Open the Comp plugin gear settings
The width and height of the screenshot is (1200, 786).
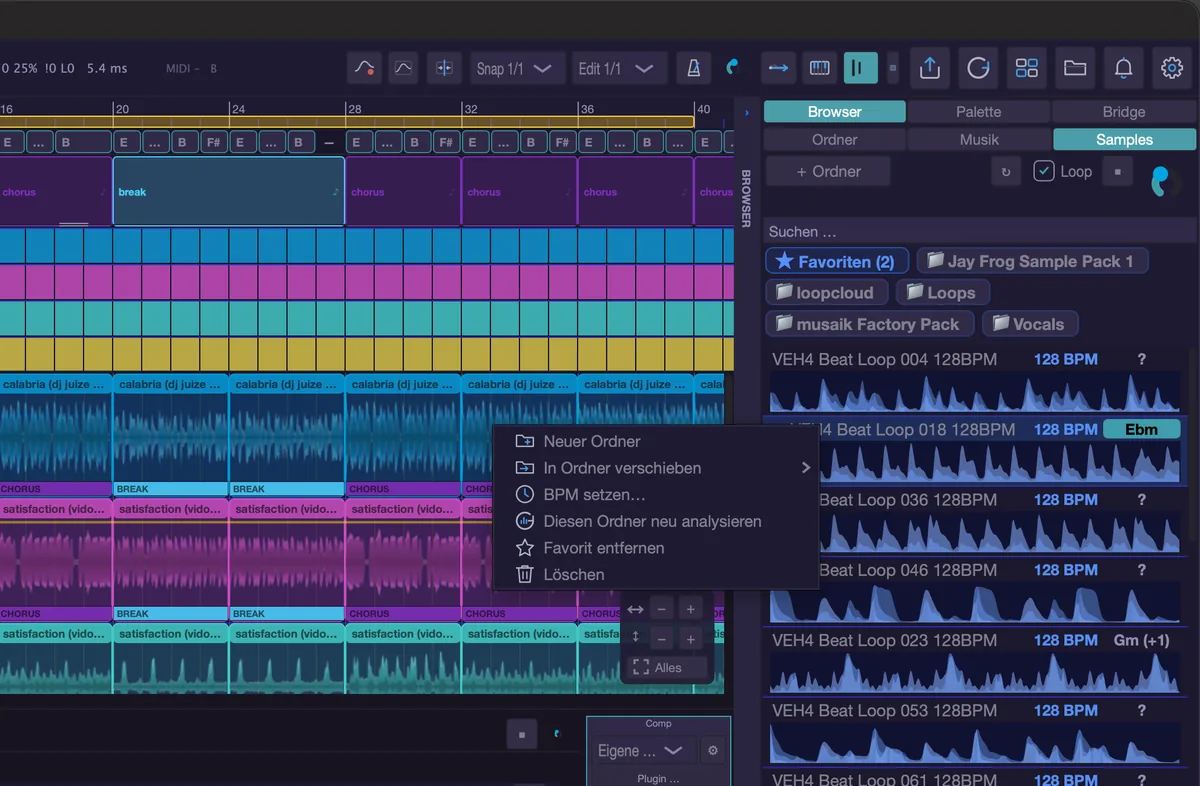tap(713, 751)
